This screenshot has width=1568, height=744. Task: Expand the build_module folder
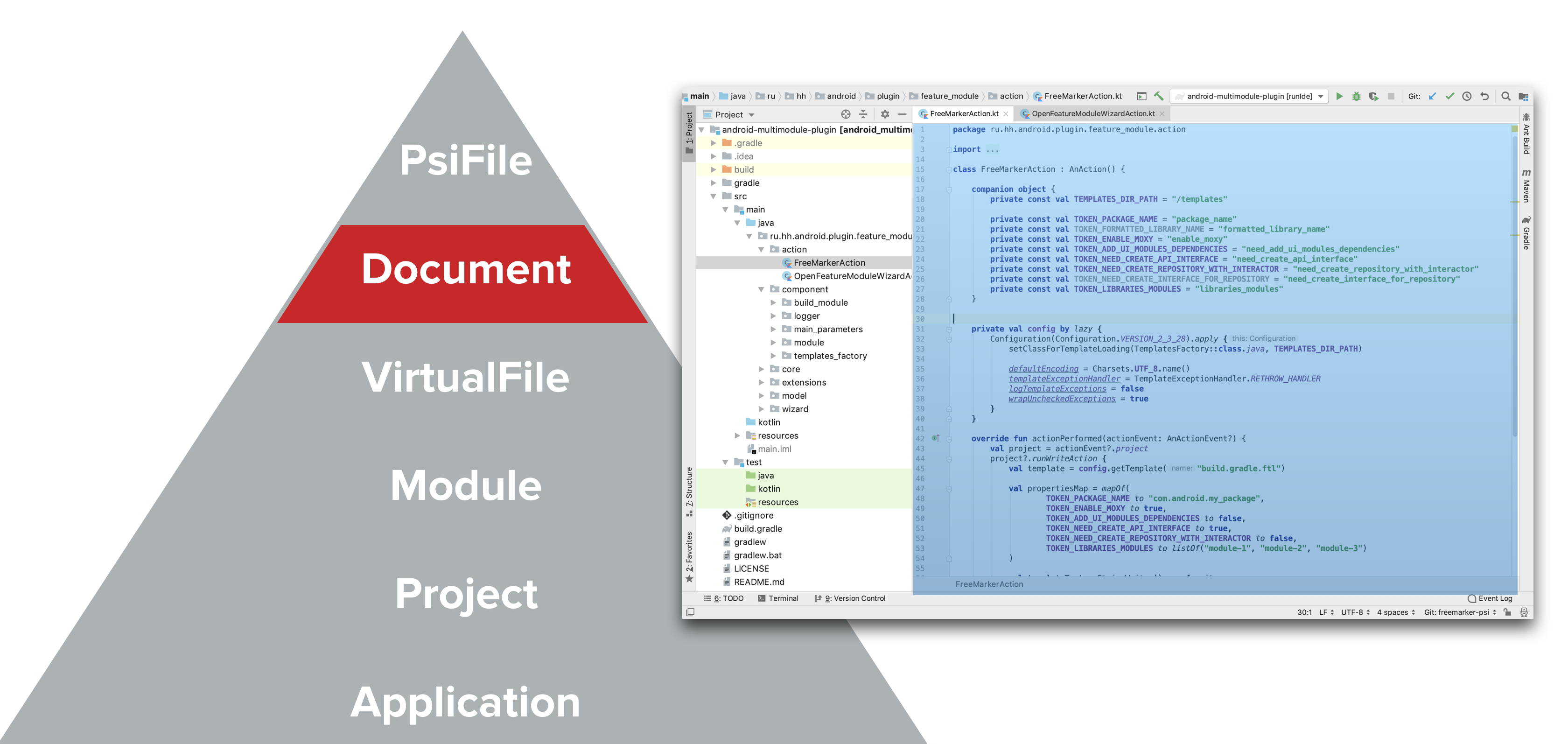click(773, 302)
